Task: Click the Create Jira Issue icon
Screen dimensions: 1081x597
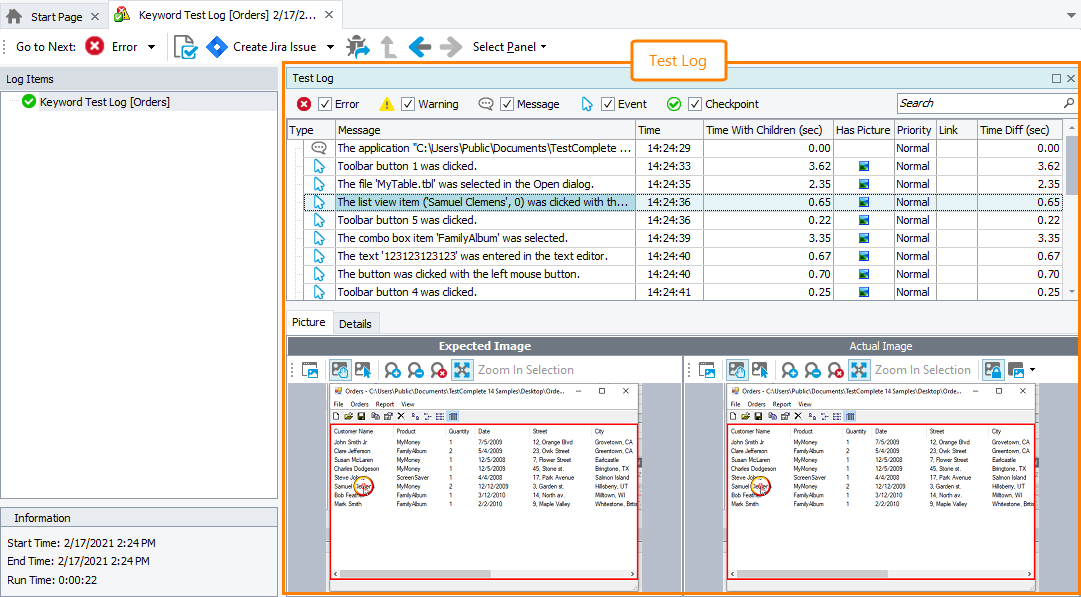Action: click(217, 47)
